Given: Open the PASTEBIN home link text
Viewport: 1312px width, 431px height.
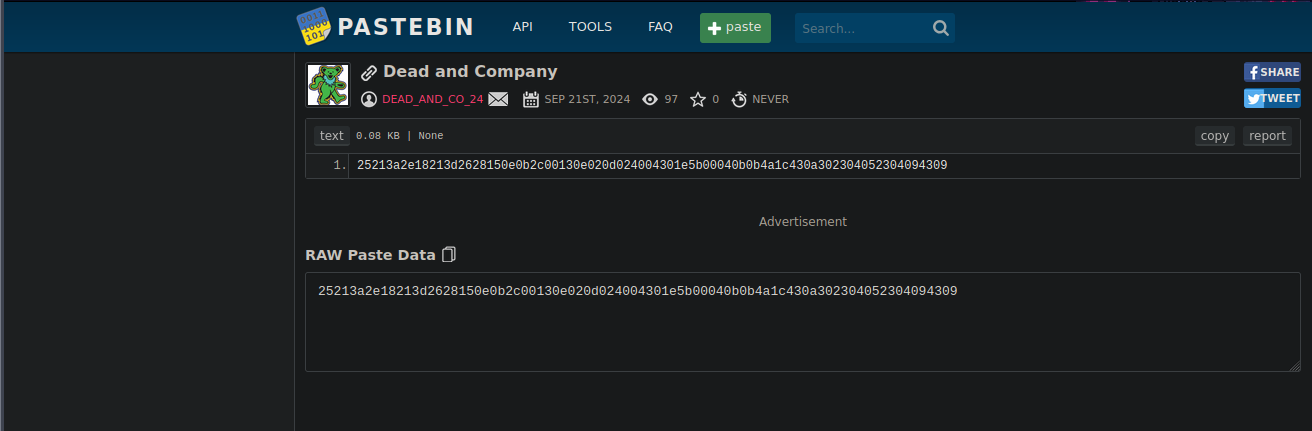Looking at the screenshot, I should [406, 27].
